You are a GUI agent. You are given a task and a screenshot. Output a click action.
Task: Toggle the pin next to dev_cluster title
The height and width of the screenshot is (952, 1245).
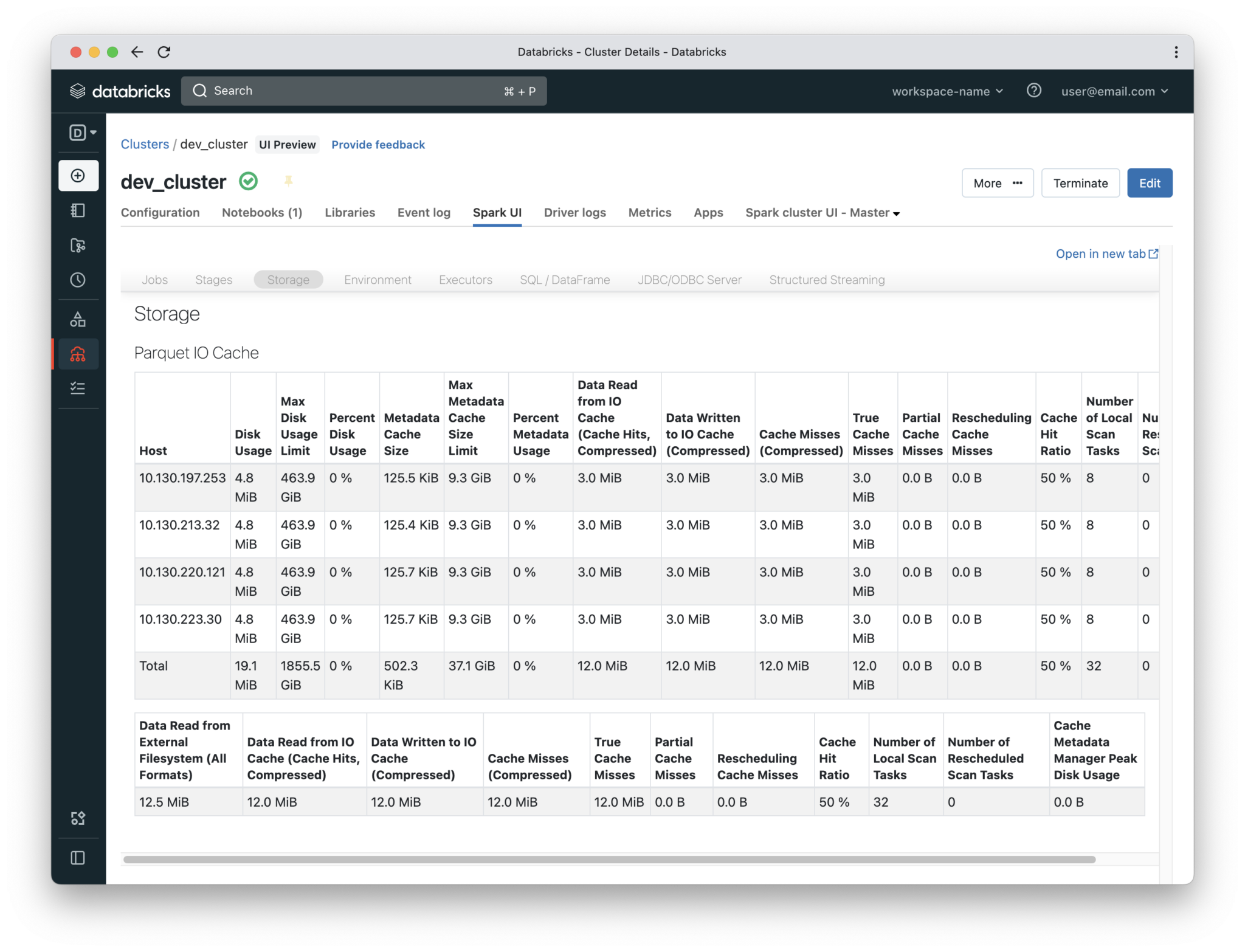pos(289,181)
